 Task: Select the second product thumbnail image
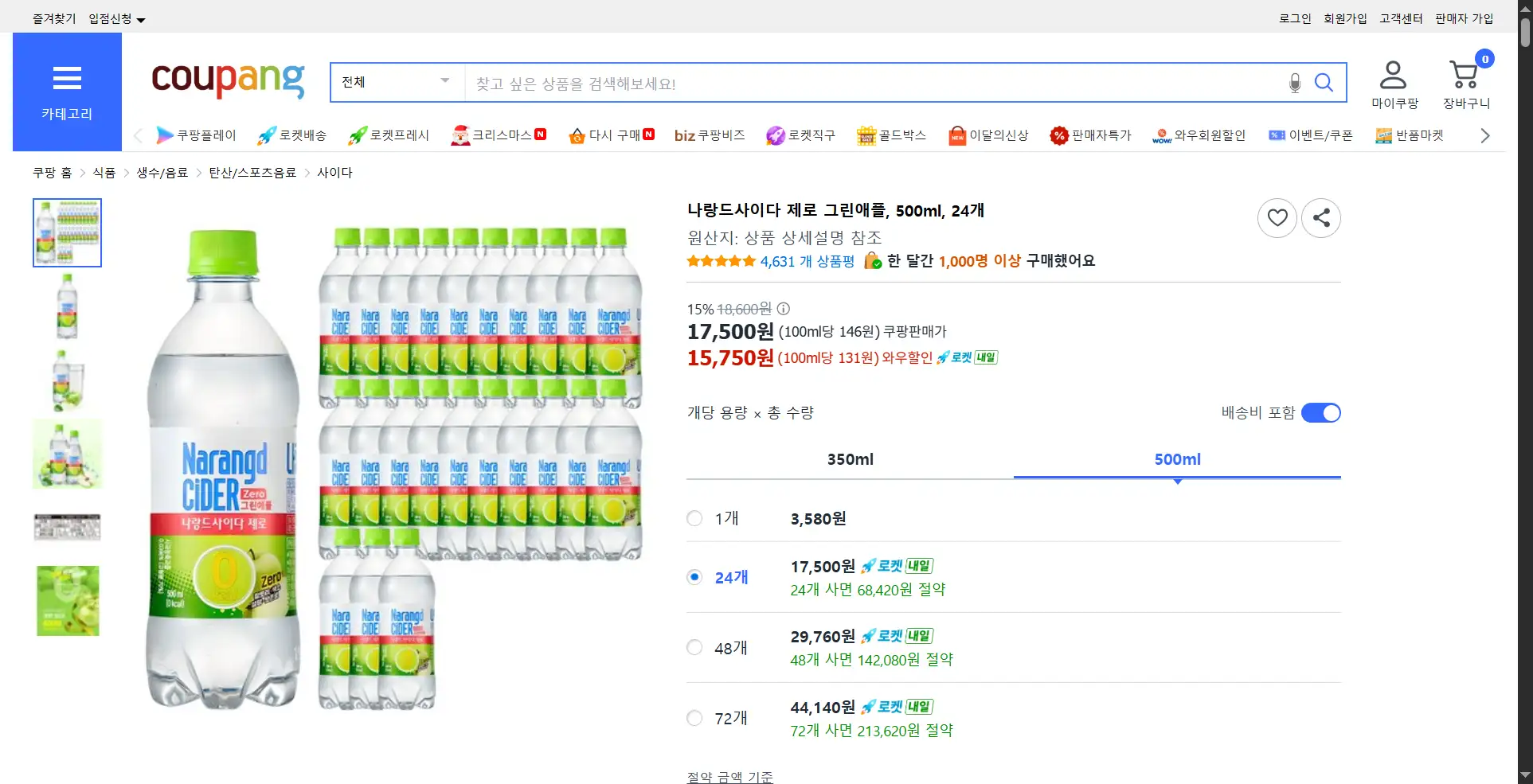[67, 306]
